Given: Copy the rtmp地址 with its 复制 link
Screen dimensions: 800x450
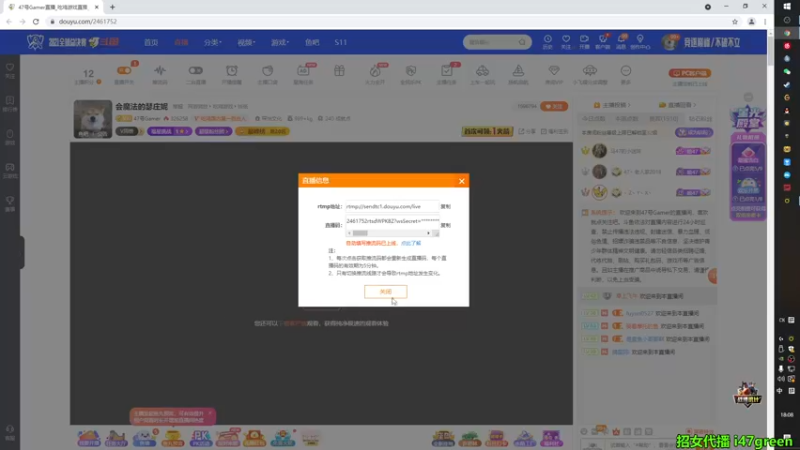Looking at the screenshot, I should click(x=445, y=207).
